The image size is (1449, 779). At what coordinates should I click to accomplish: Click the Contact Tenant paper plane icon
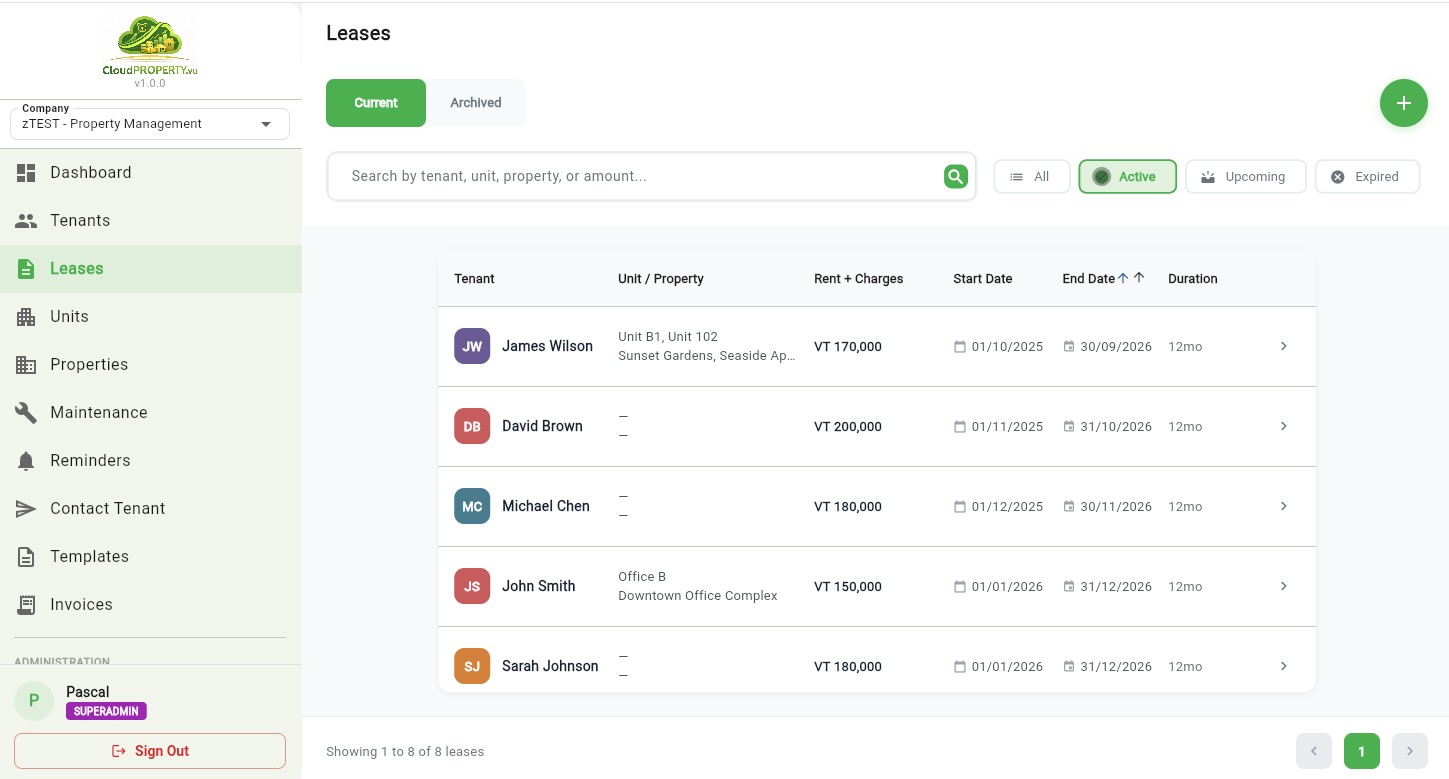pos(26,509)
